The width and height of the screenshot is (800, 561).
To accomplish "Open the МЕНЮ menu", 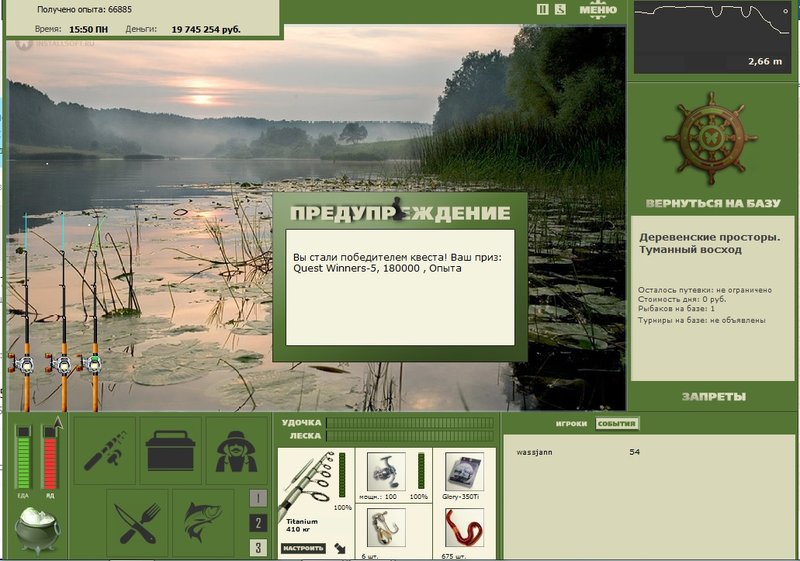I will coord(598,10).
